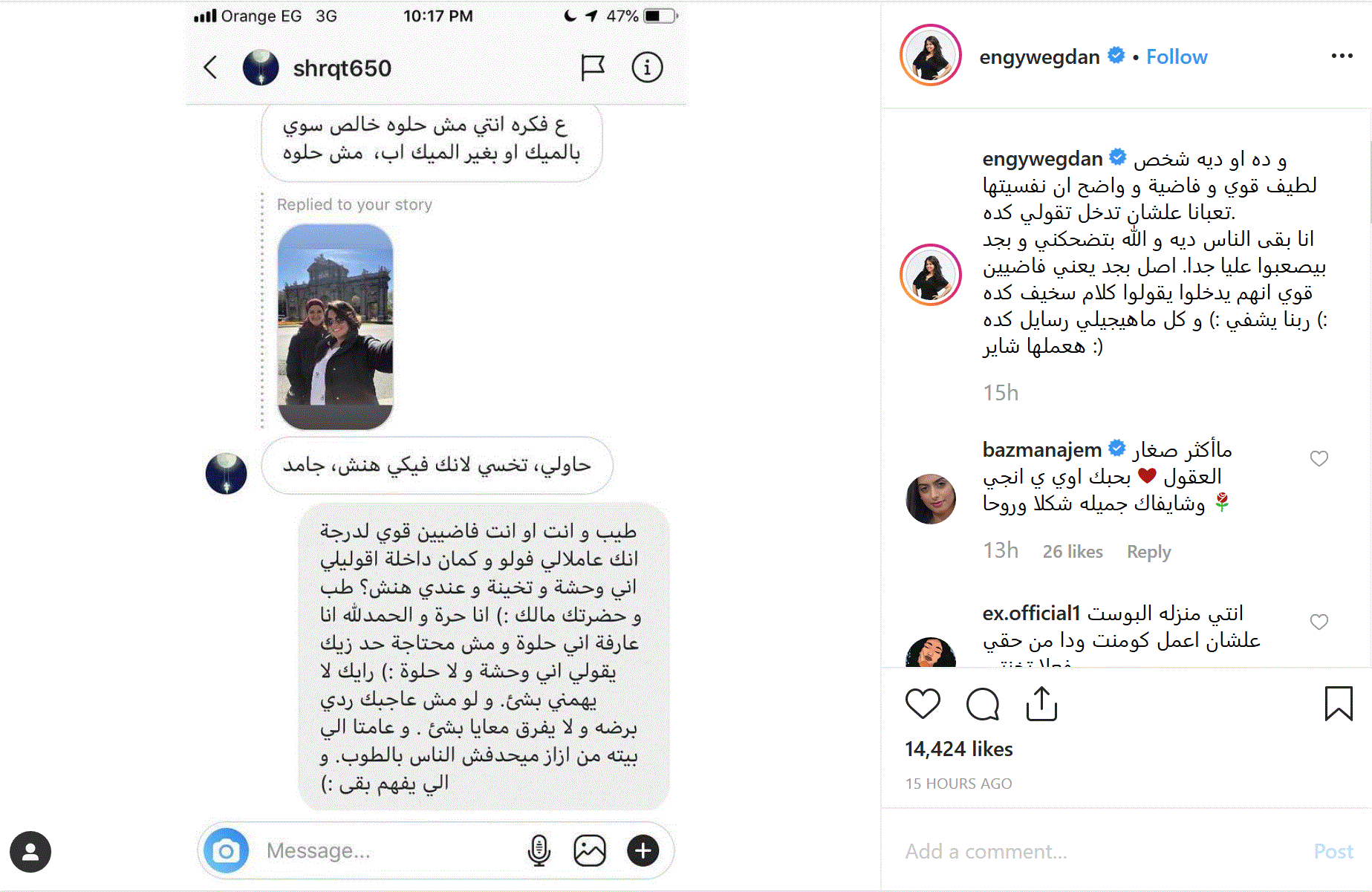
Task: Open bazmanajem's profile picture
Action: tap(931, 498)
